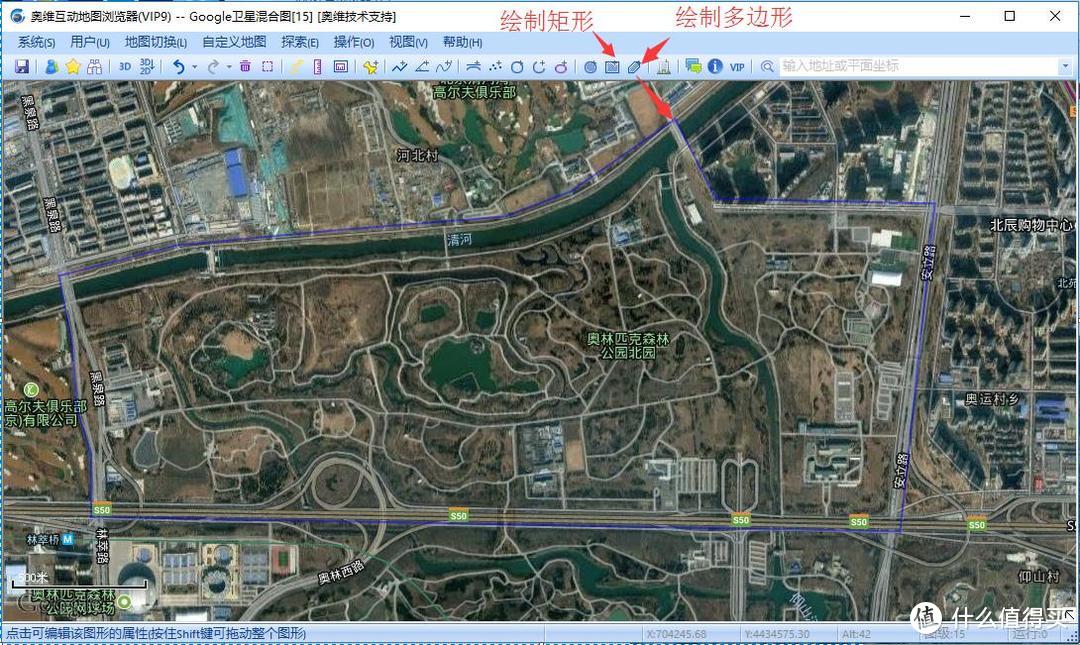1080x645 pixels.
Task: Open the chat messages icon
Action: (693, 66)
